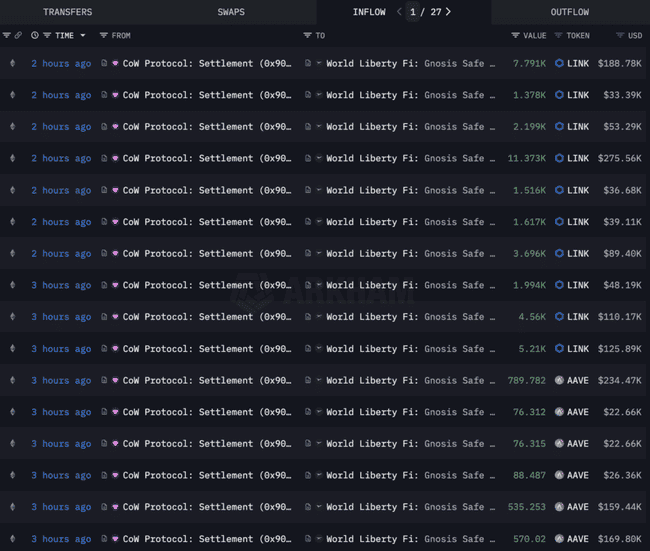Click LINK token label in 1.516K row
This screenshot has width=650, height=551.
pyautogui.click(x=578, y=190)
